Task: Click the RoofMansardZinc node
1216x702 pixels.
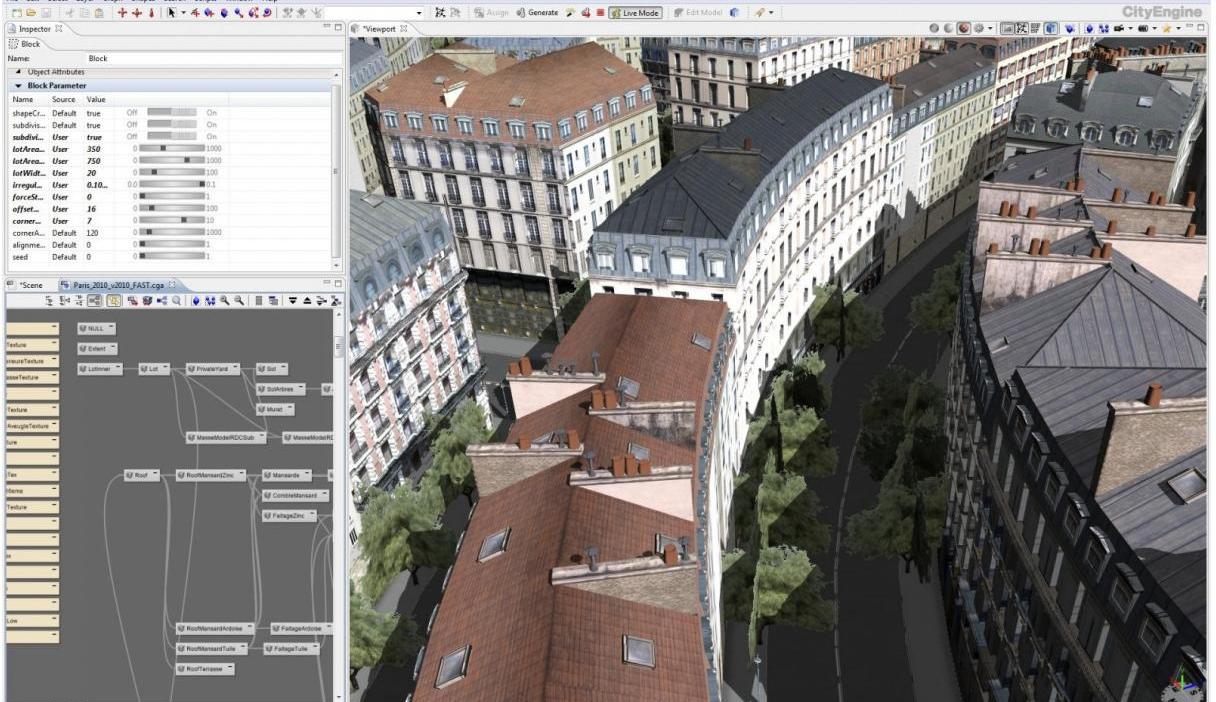Action: 209,476
